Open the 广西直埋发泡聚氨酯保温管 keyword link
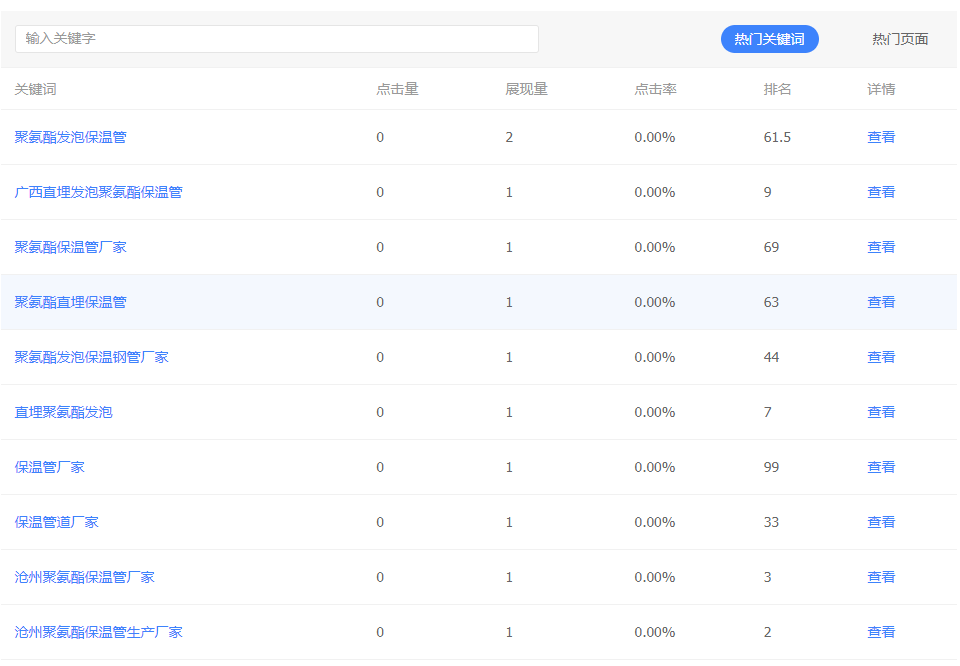The height and width of the screenshot is (666, 960). tap(98, 192)
